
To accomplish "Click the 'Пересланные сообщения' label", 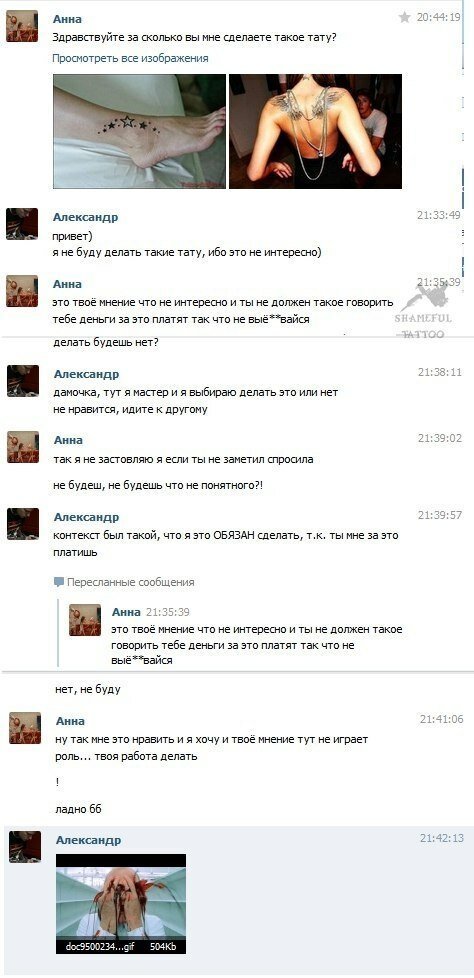I will (131, 582).
